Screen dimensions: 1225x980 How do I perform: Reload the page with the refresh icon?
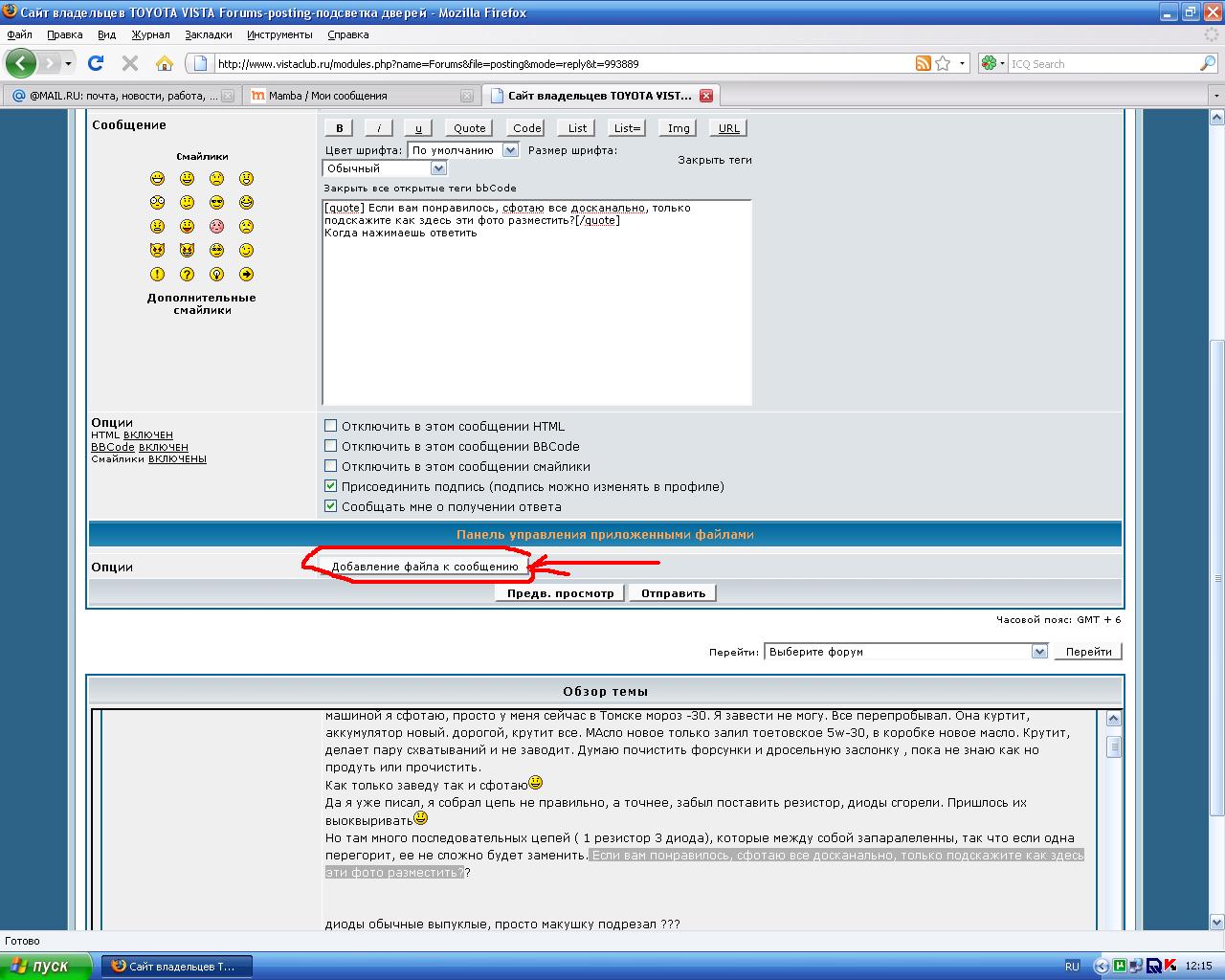(96, 64)
